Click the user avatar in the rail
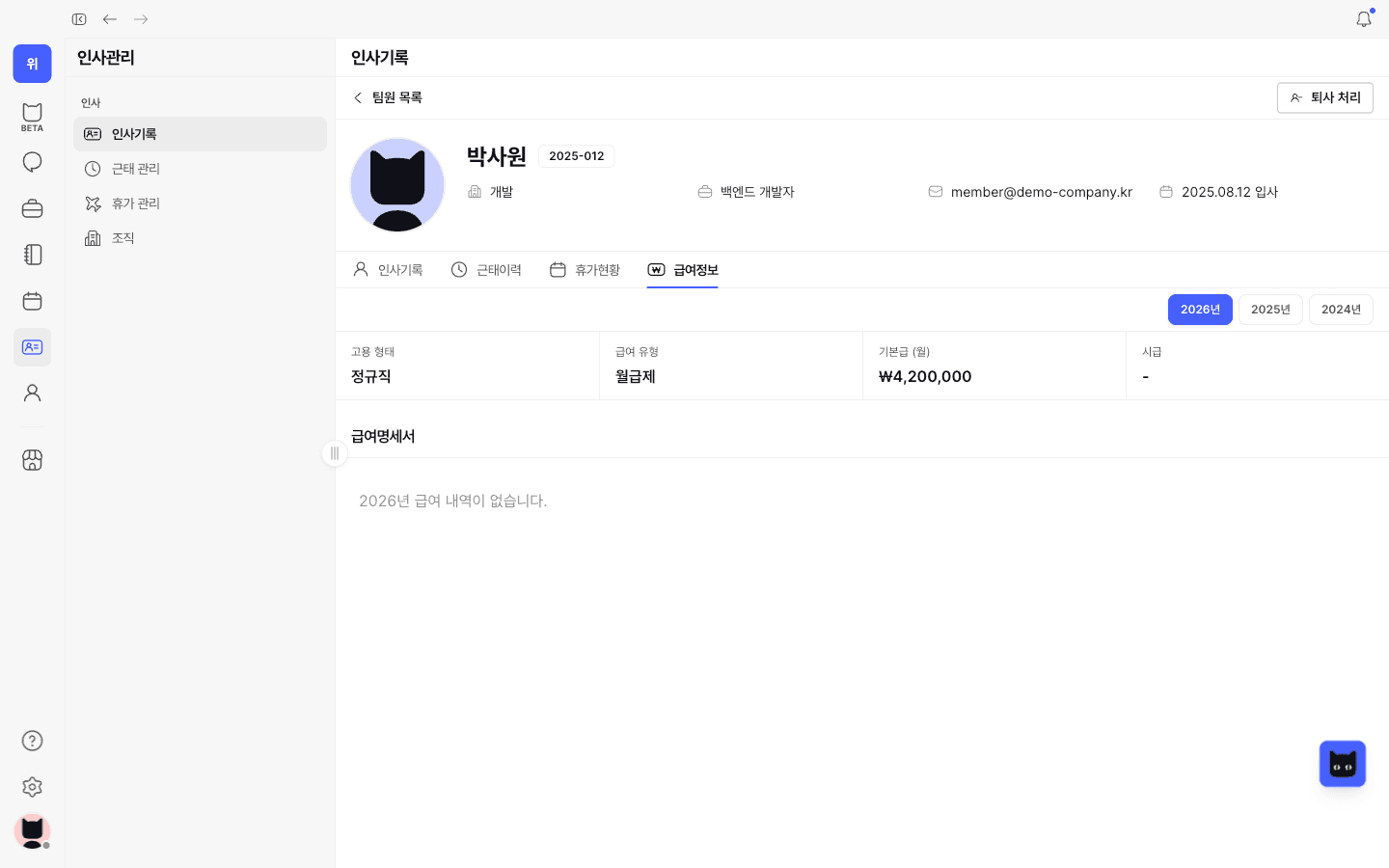Image resolution: width=1389 pixels, height=868 pixels. [32, 831]
